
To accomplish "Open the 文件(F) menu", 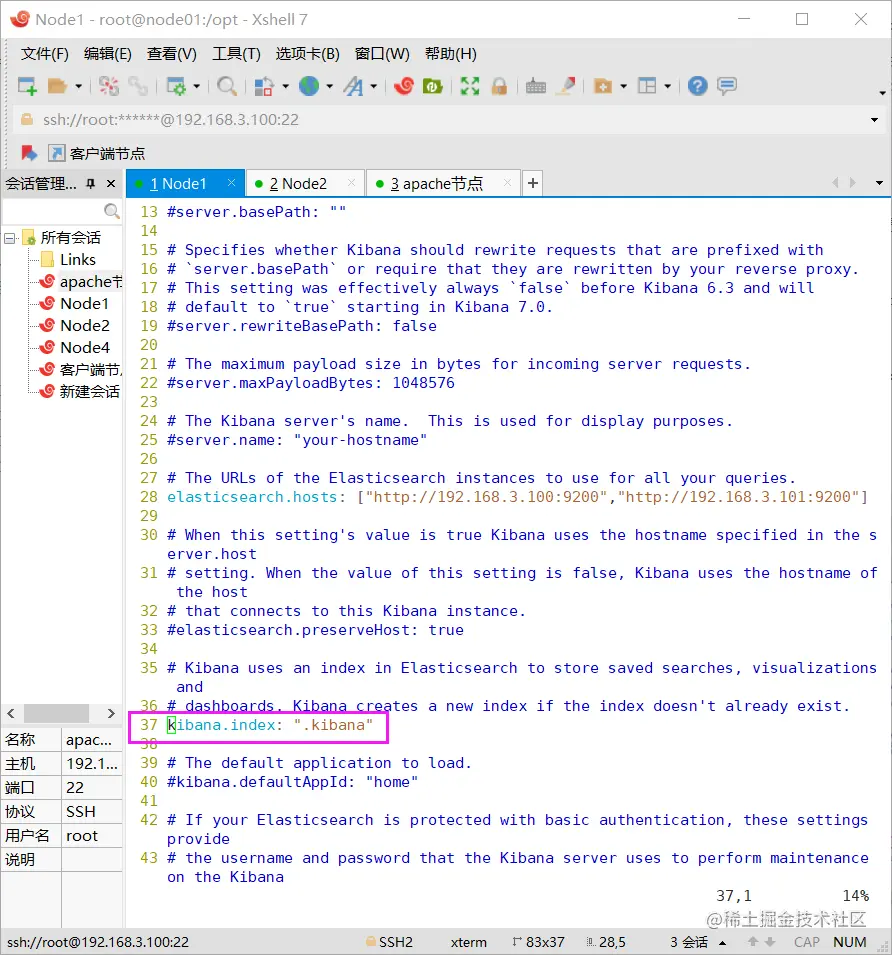I will pos(44,54).
